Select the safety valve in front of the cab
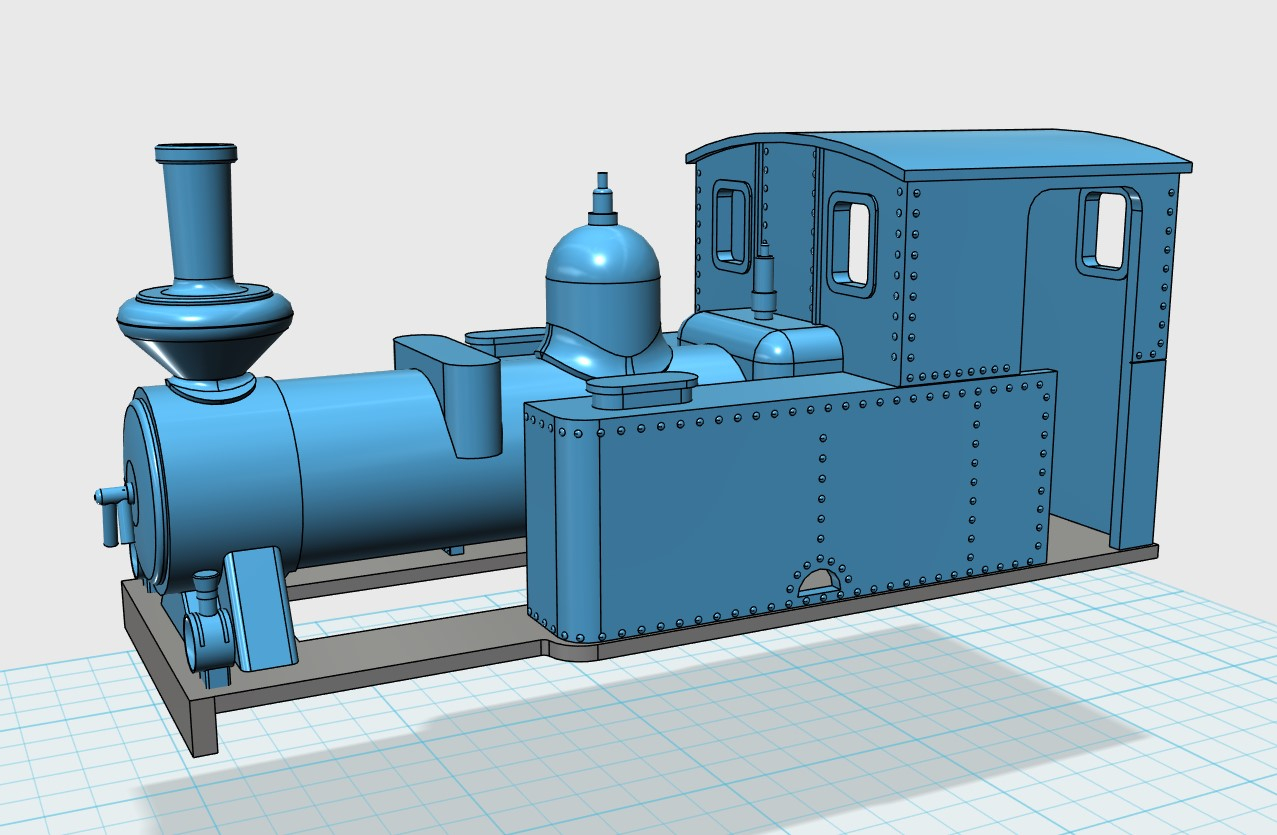The image size is (1277, 835). 765,281
